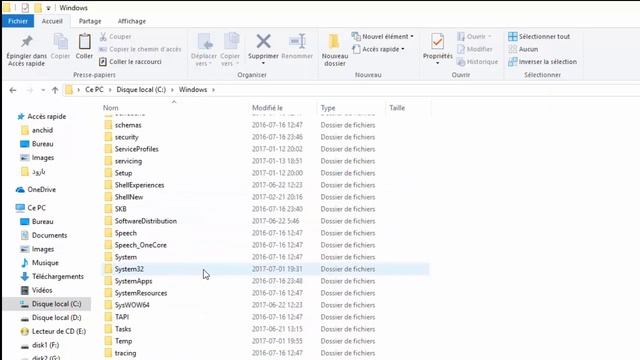
Task: Open the Propriétés dropdown arrow
Action: coord(438,63)
